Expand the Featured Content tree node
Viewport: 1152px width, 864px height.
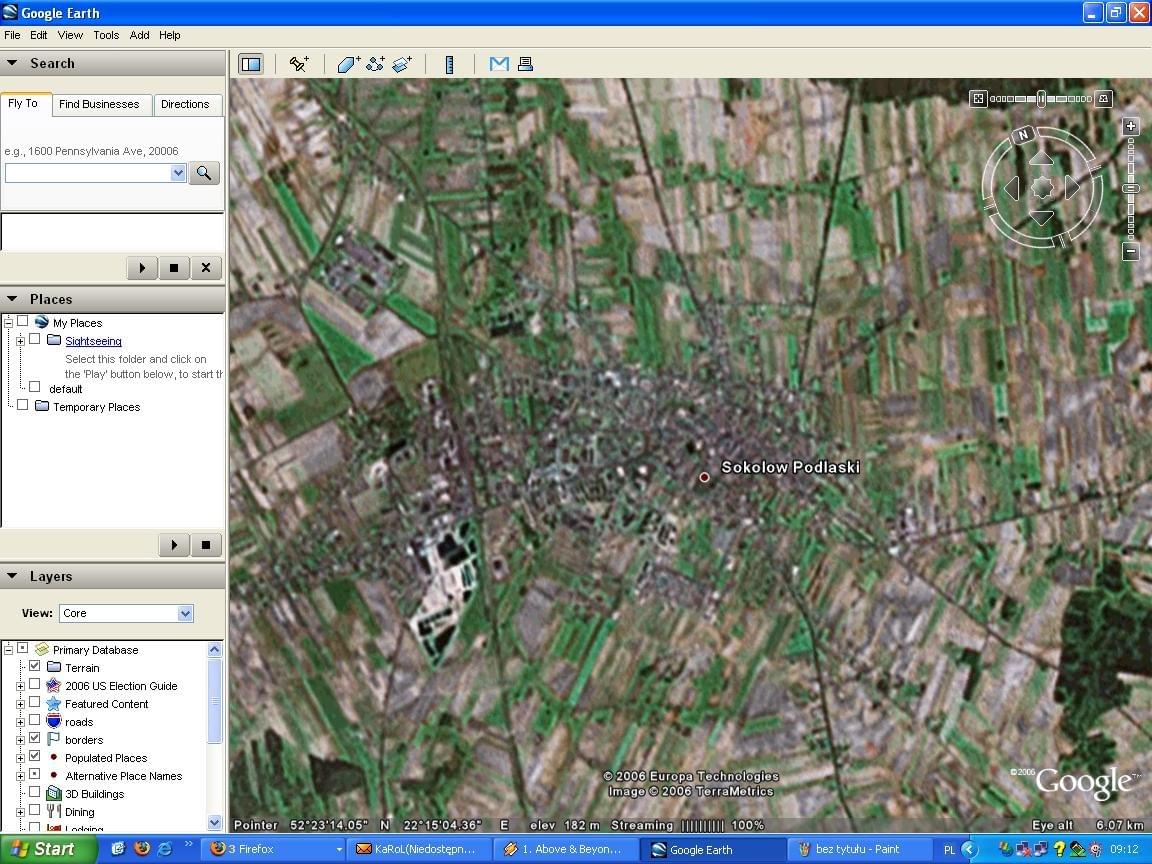(20, 704)
